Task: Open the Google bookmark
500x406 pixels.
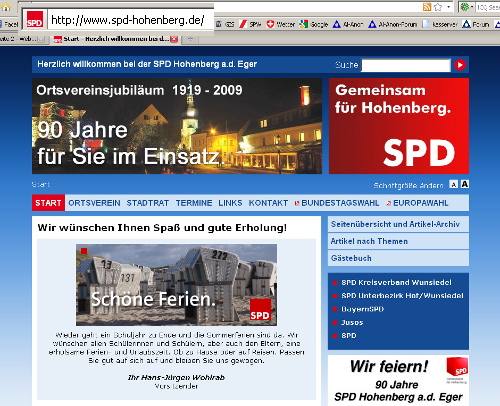Action: [314, 24]
